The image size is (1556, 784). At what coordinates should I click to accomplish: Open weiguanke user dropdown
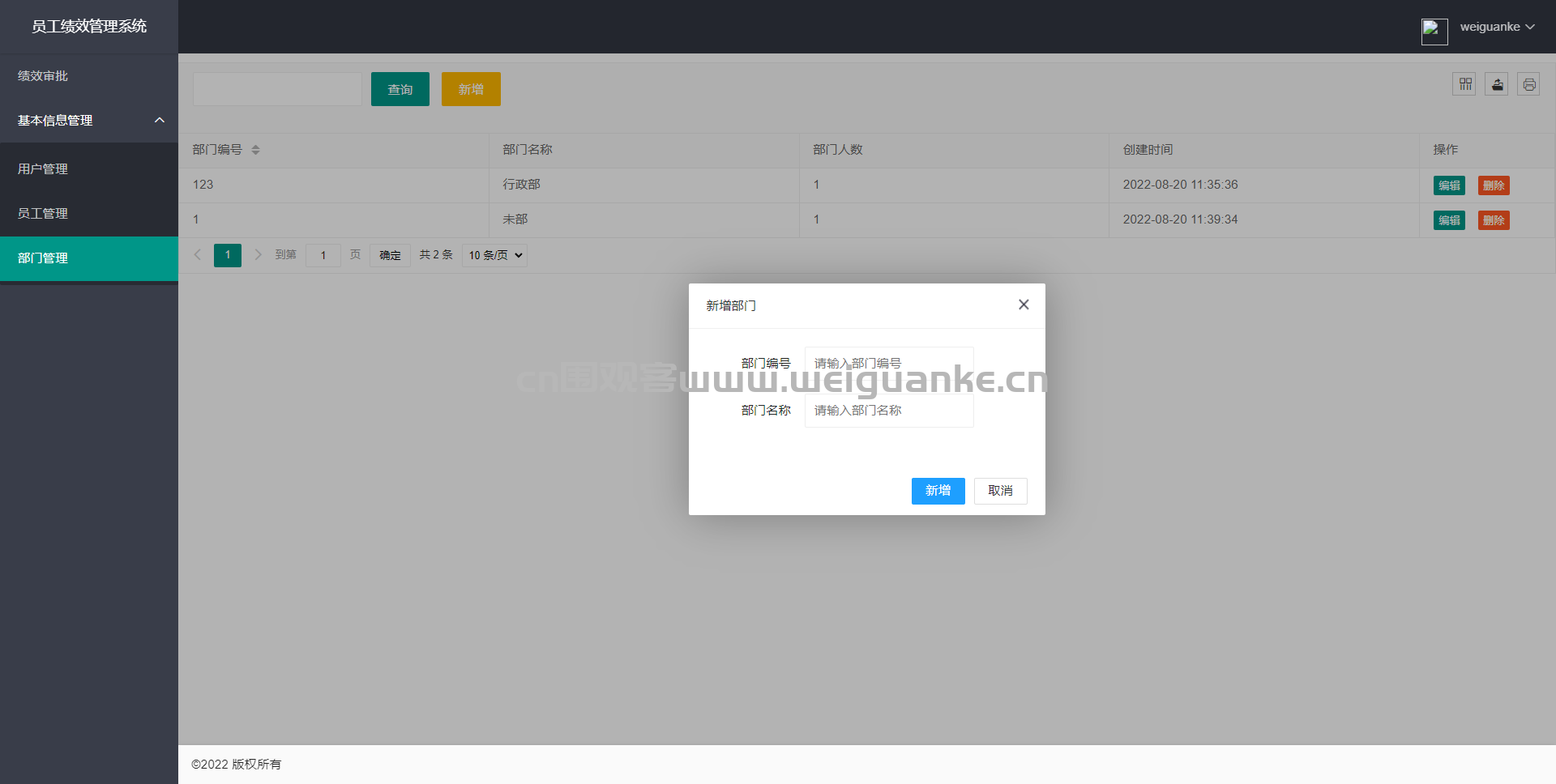pos(1497,27)
